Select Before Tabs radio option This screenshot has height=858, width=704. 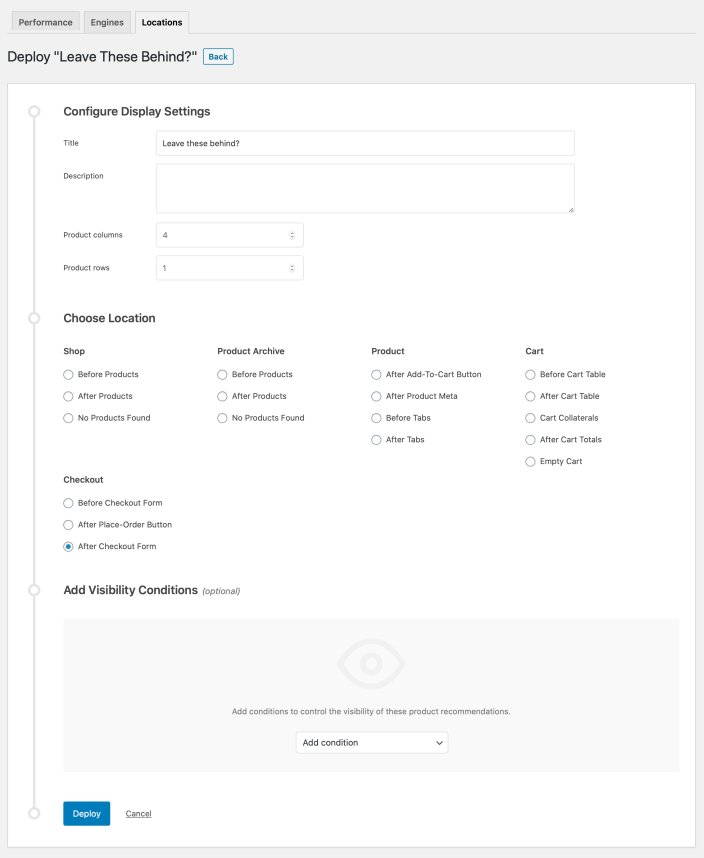376,418
